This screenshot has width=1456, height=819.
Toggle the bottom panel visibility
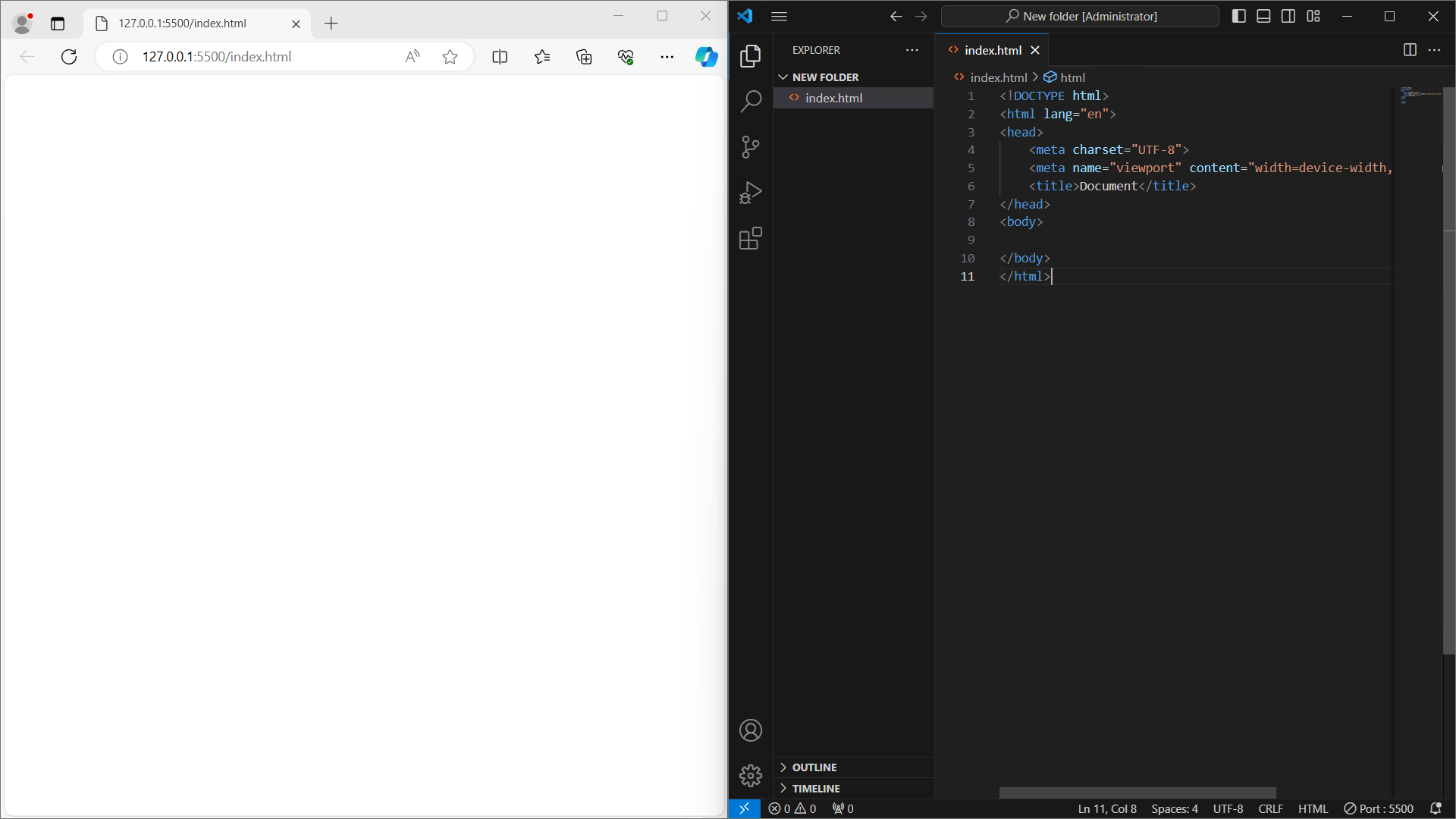1263,16
